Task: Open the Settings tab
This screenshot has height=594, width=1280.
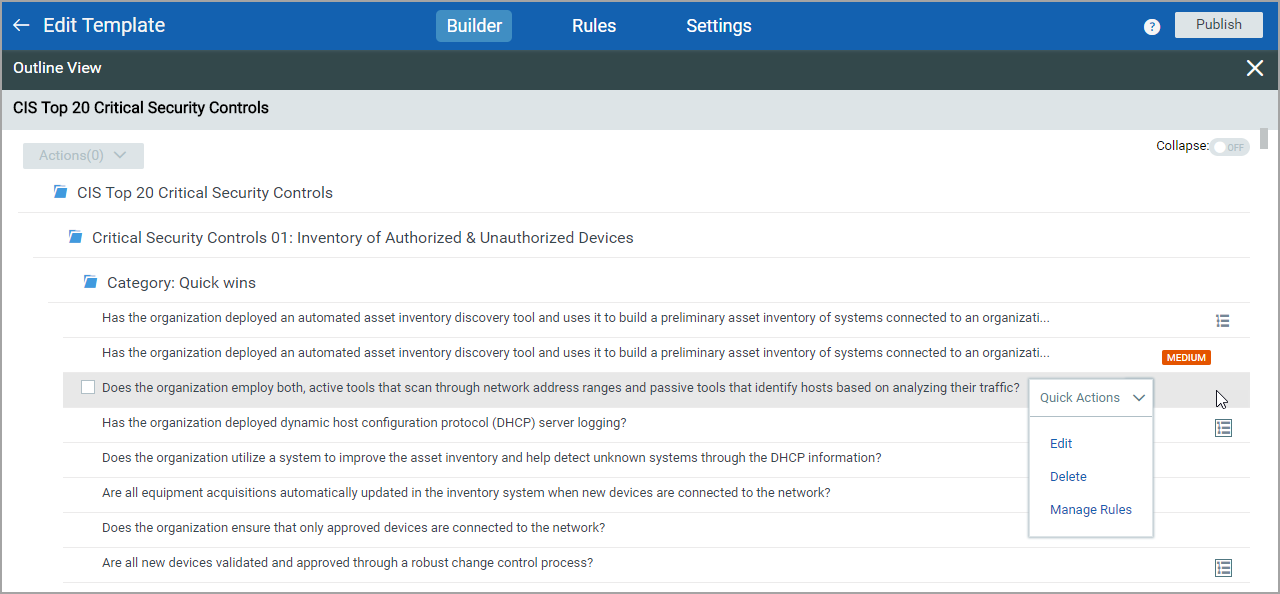Action: click(x=719, y=26)
